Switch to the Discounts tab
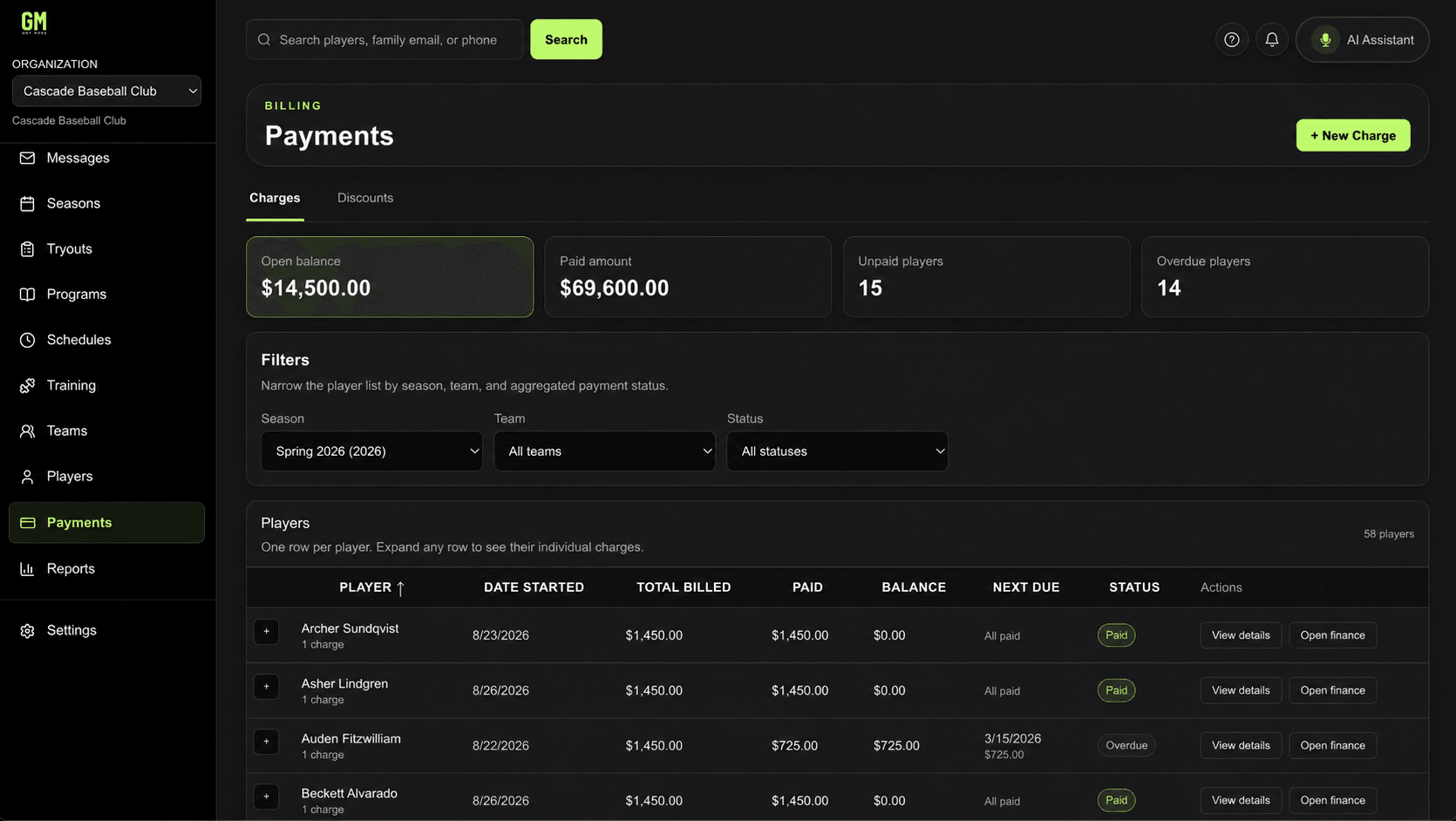The width and height of the screenshot is (1456, 821). pyautogui.click(x=365, y=198)
